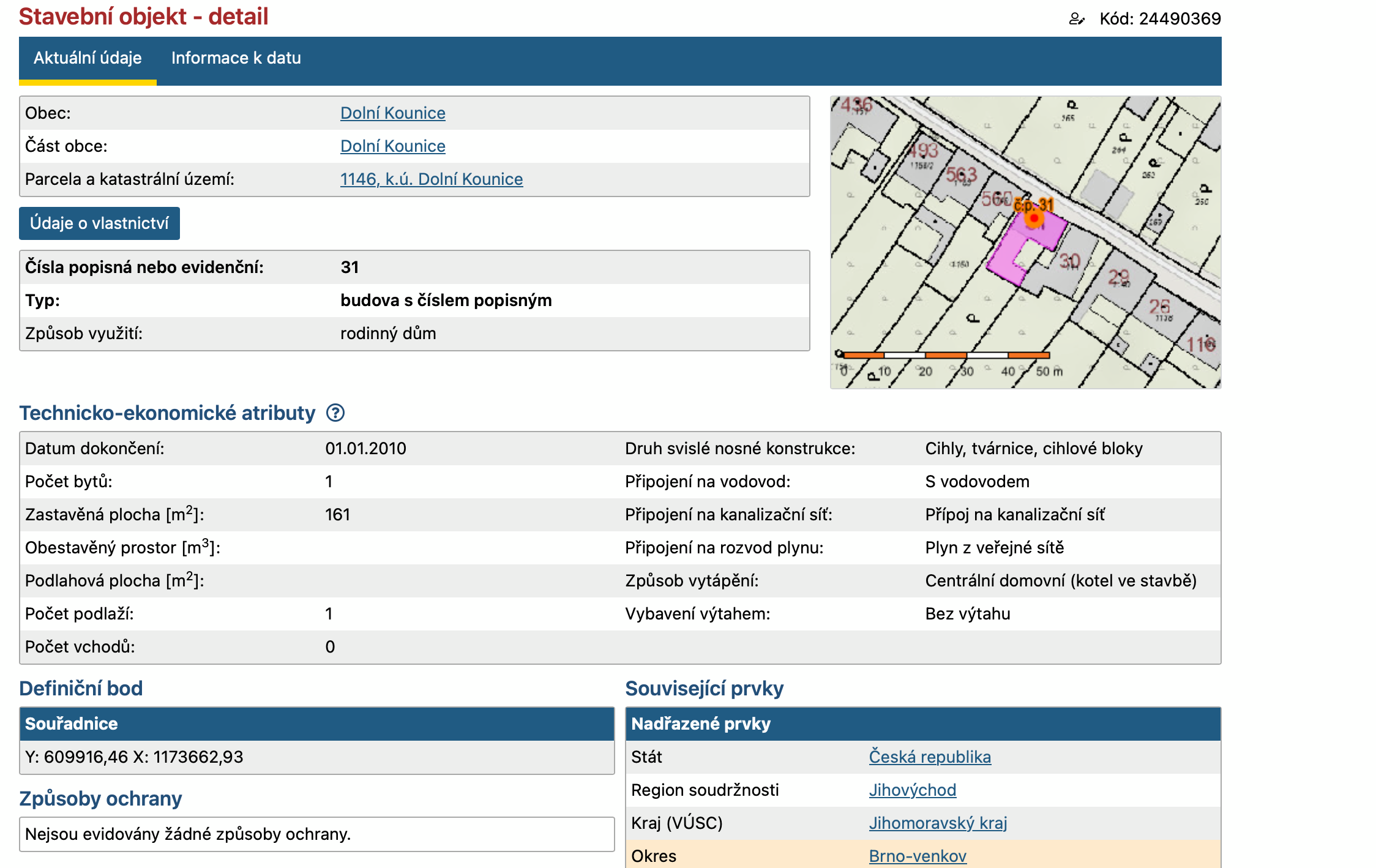This screenshot has width=1376, height=868.
Task: Open the Brno-venkov district link
Action: coord(917,856)
